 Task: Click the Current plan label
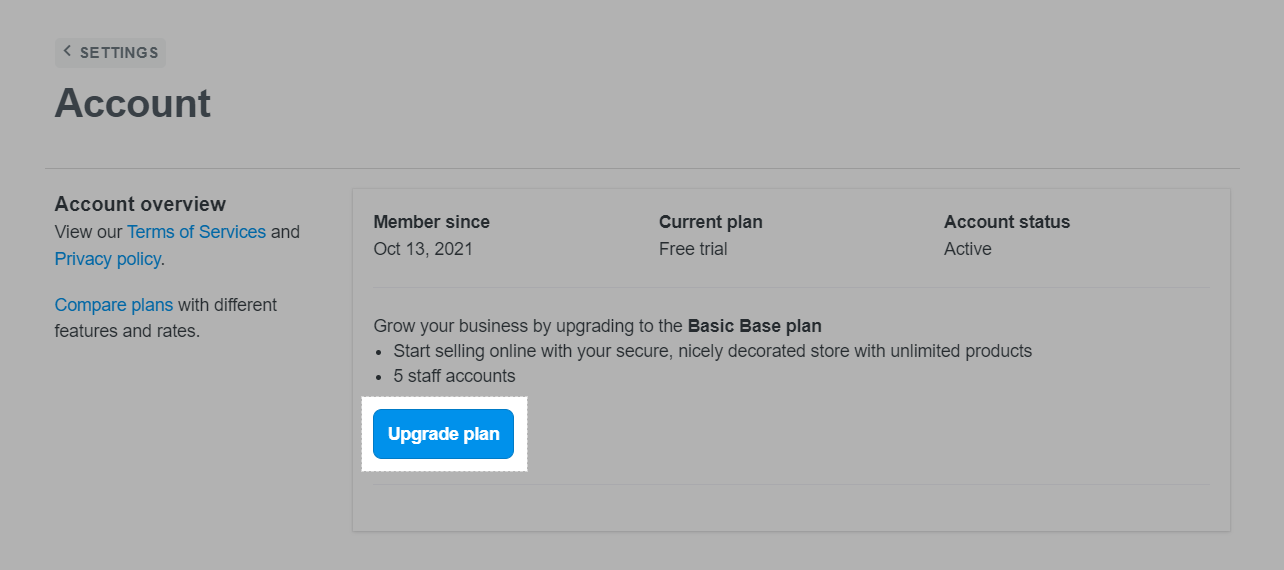point(710,222)
